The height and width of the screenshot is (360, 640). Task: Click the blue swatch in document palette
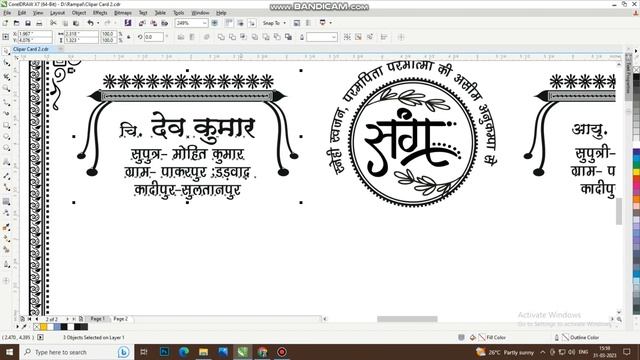pyautogui.click(x=57, y=327)
